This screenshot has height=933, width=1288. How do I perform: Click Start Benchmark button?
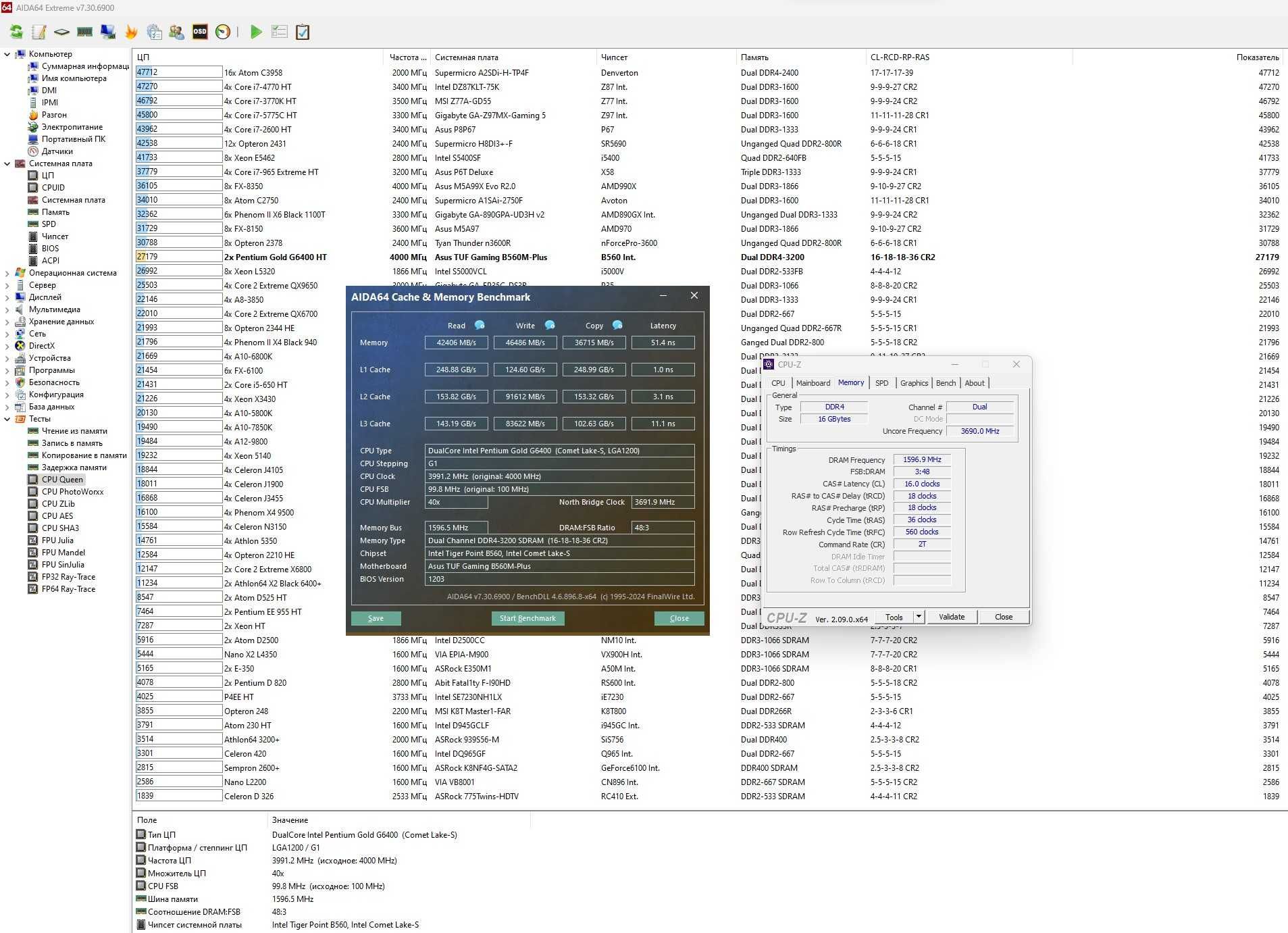point(527,618)
